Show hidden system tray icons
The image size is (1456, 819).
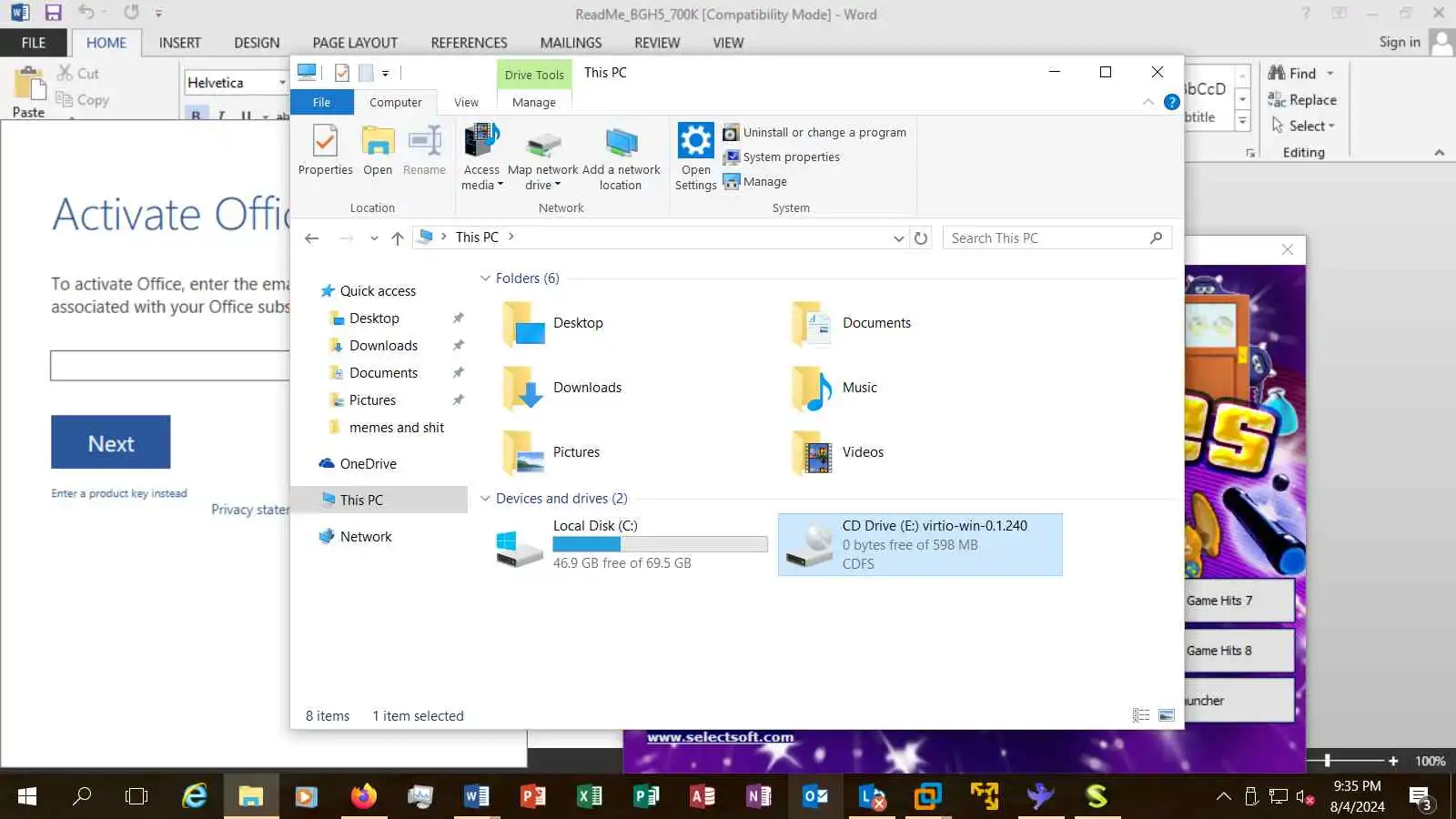1224,797
